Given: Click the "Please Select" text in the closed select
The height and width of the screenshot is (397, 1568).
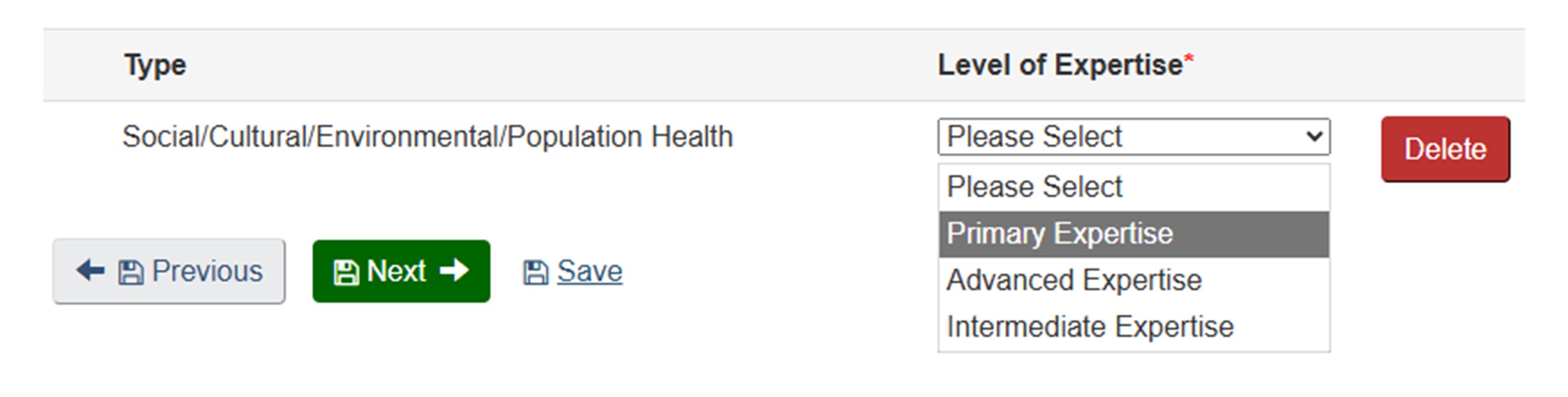Looking at the screenshot, I should (x=1034, y=136).
